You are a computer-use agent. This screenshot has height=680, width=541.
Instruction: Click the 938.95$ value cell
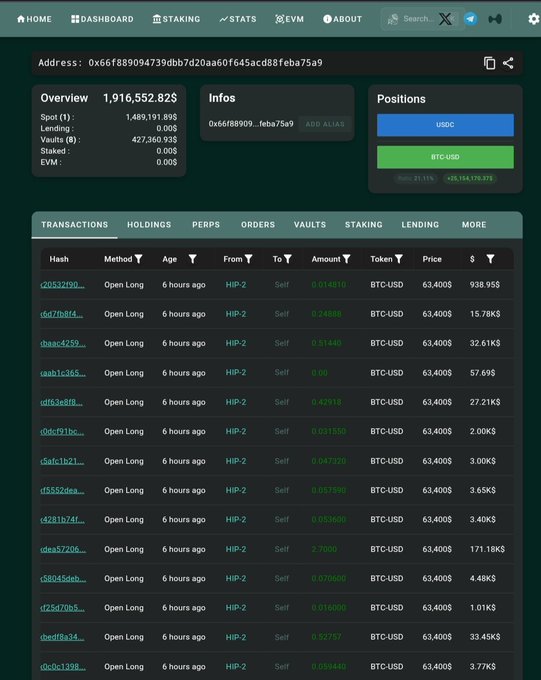point(485,284)
